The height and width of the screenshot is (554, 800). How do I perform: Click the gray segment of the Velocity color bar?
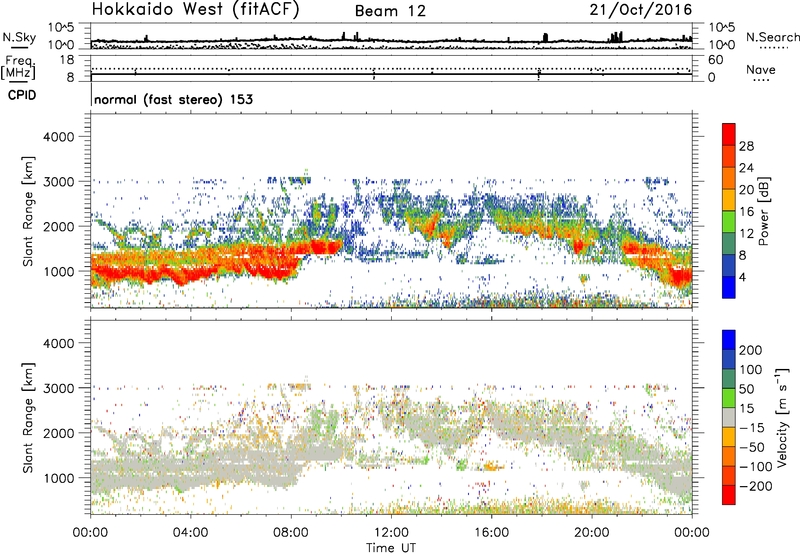[x=729, y=418]
